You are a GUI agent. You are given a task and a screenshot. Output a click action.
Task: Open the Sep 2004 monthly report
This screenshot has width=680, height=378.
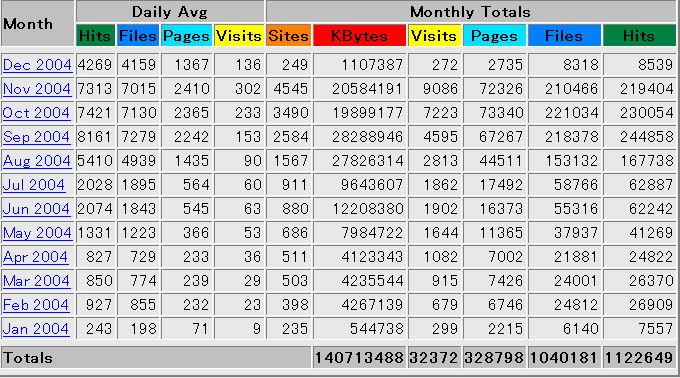click(36, 137)
